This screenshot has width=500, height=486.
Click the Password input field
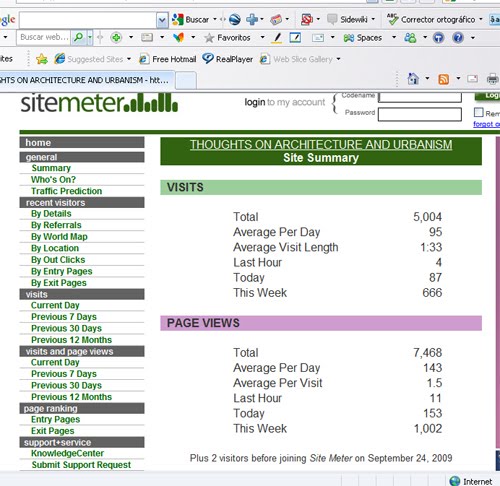coord(420,114)
